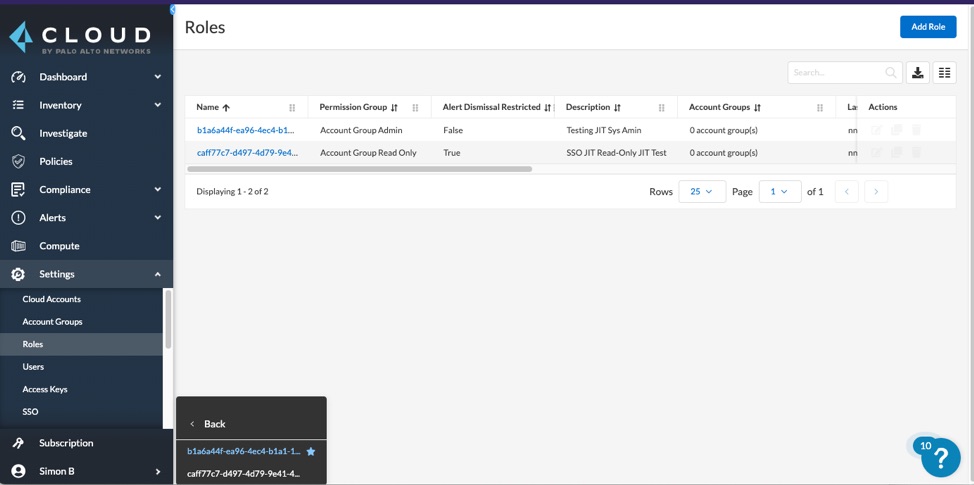The height and width of the screenshot is (485, 974).
Task: Click the Add Role button
Action: (928, 27)
